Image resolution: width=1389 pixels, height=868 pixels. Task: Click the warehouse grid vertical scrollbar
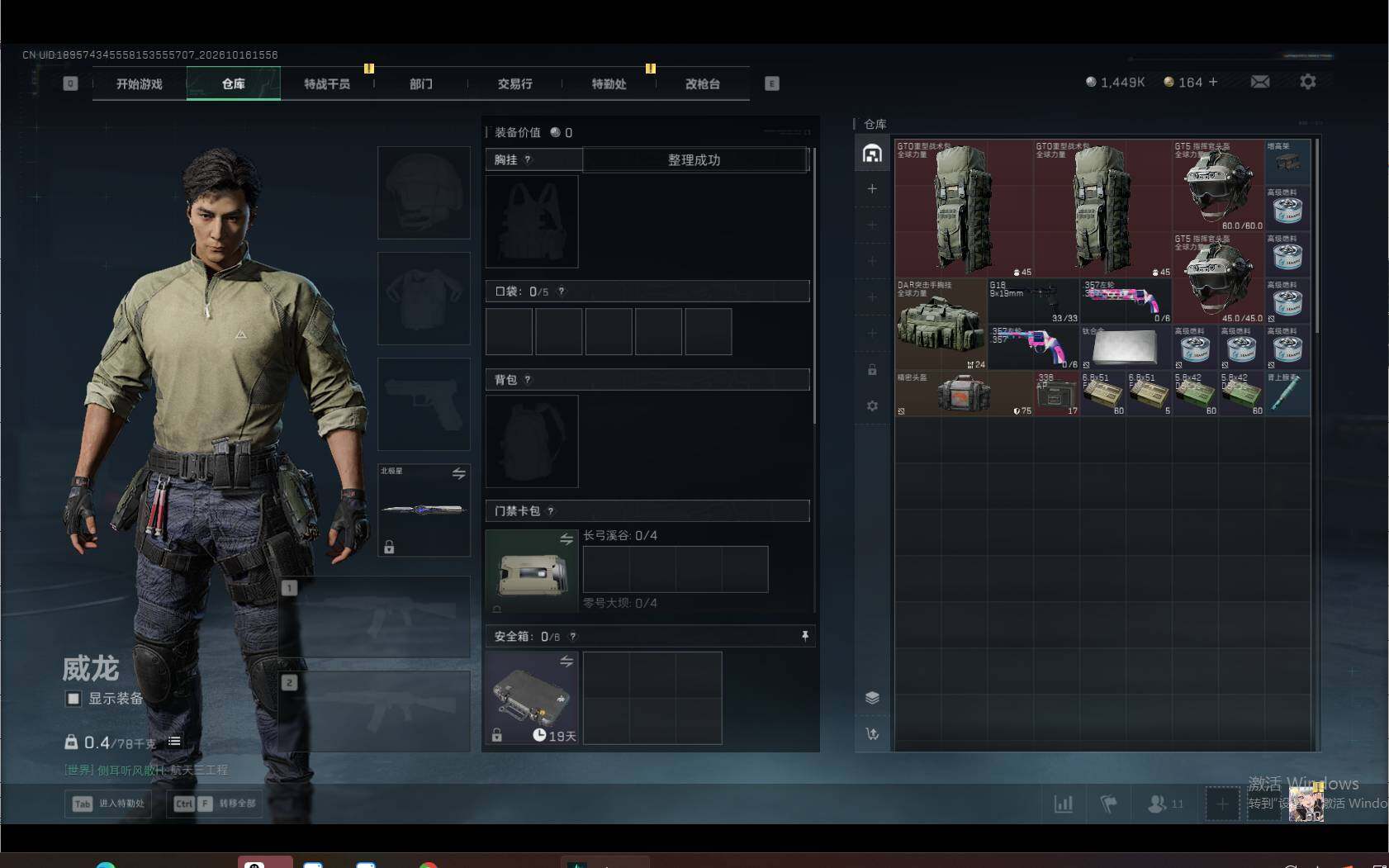(1316, 235)
